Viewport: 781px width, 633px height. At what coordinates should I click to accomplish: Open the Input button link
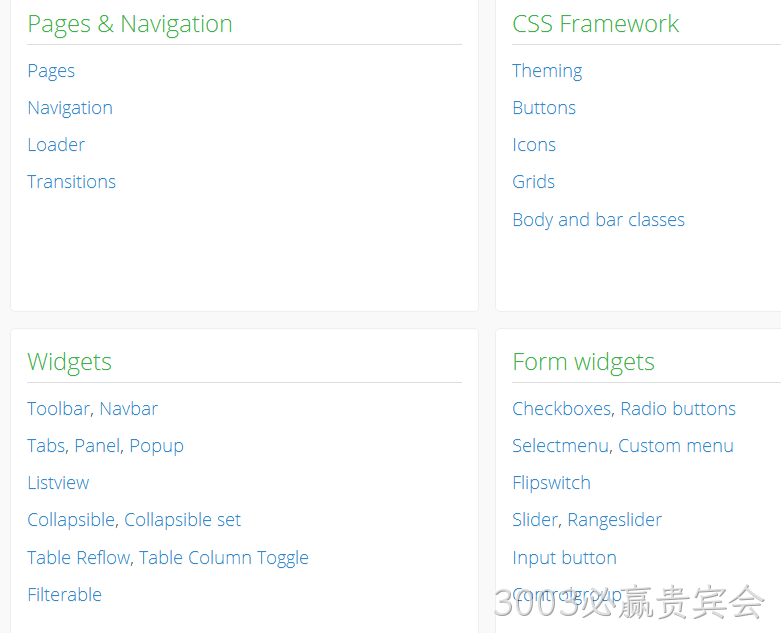pos(564,558)
